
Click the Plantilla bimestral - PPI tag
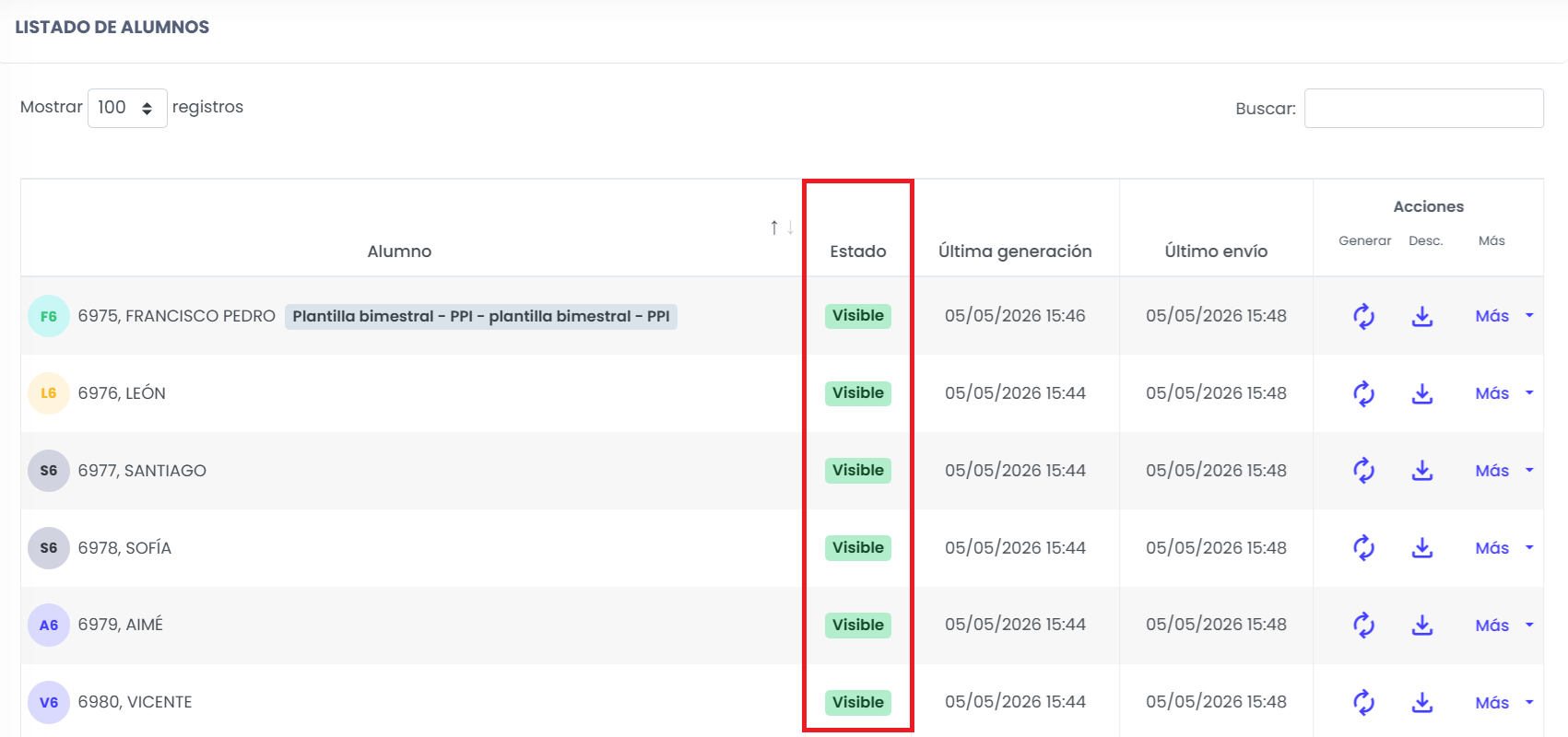click(481, 316)
